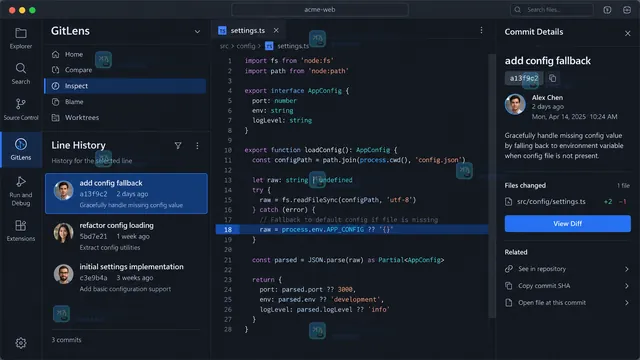Go to GitLens Home

pyautogui.click(x=125, y=54)
